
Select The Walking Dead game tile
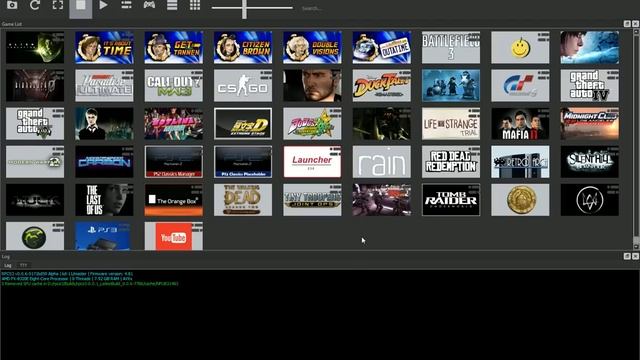point(243,200)
